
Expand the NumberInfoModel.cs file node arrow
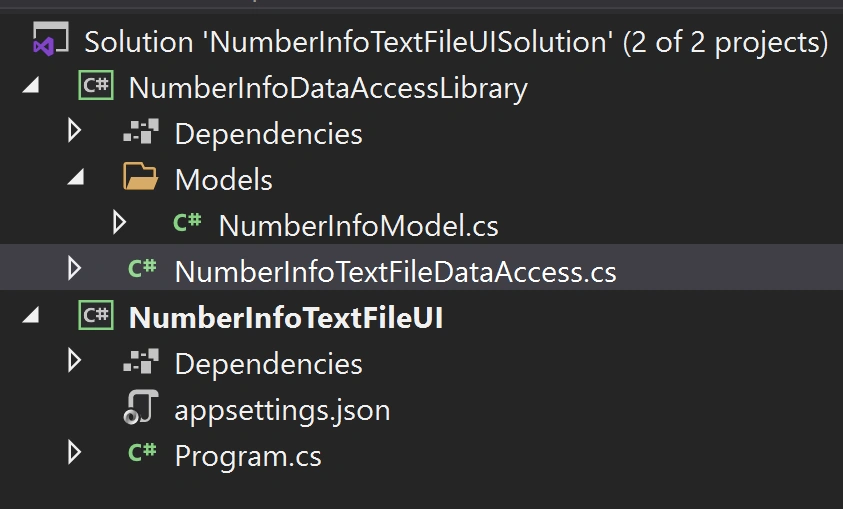click(x=119, y=223)
